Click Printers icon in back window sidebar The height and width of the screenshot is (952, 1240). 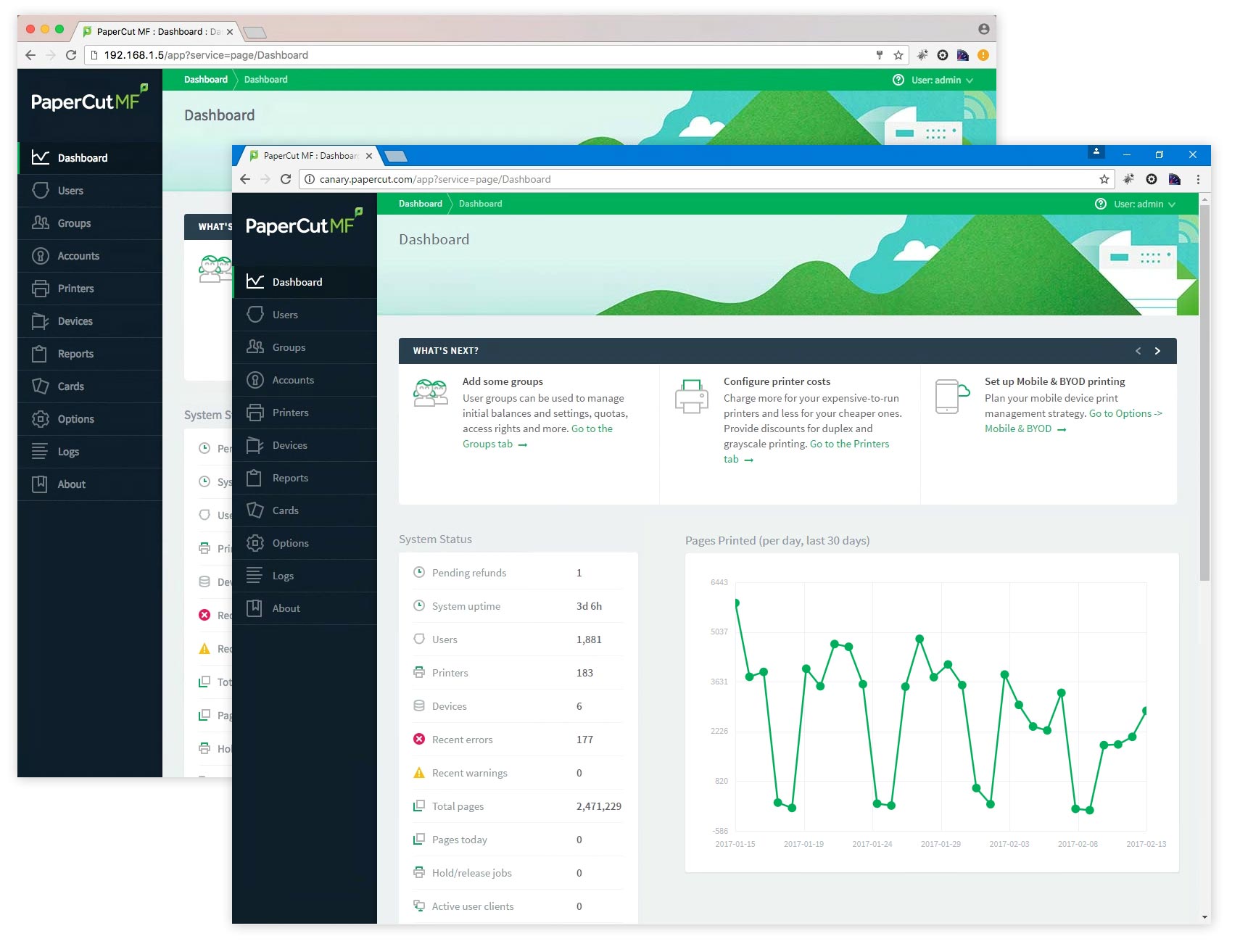click(x=41, y=289)
